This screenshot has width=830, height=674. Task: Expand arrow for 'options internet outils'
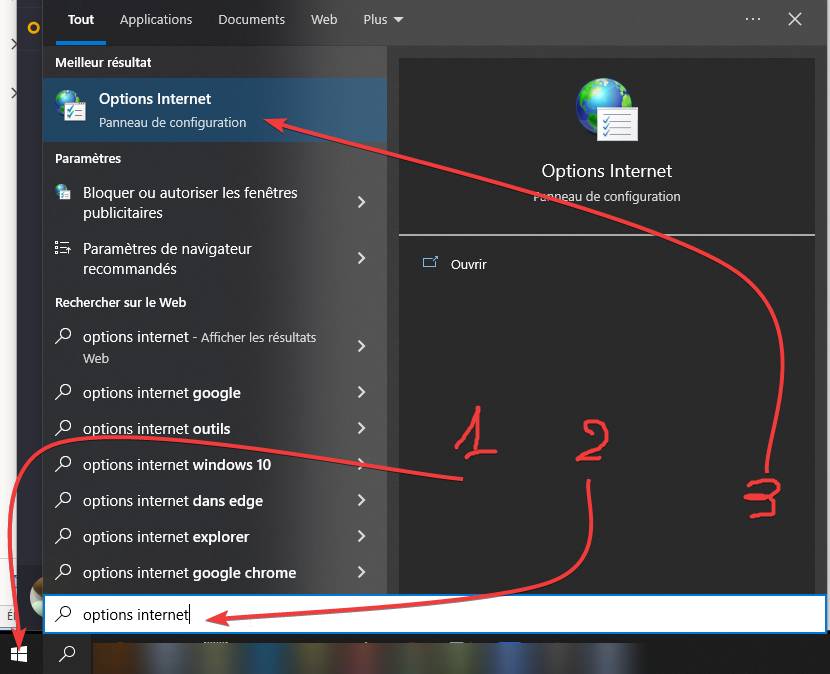point(362,428)
